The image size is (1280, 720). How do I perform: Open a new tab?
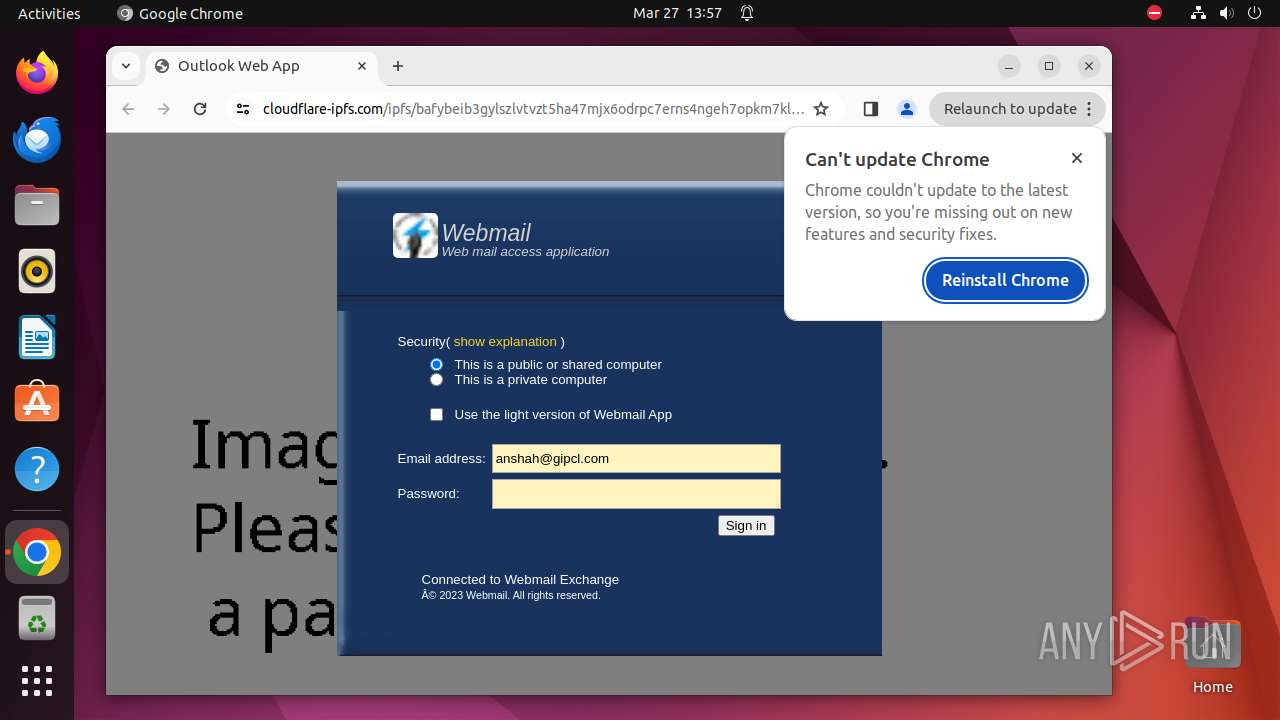coord(398,66)
